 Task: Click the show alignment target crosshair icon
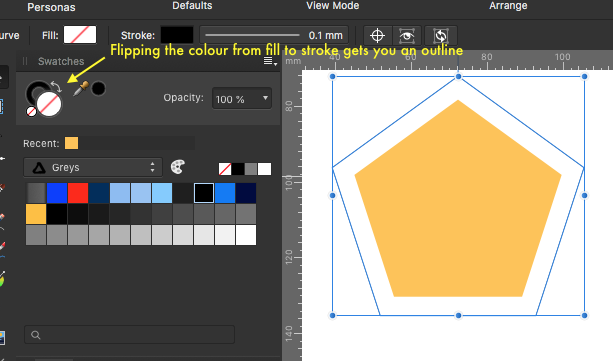(x=377, y=36)
